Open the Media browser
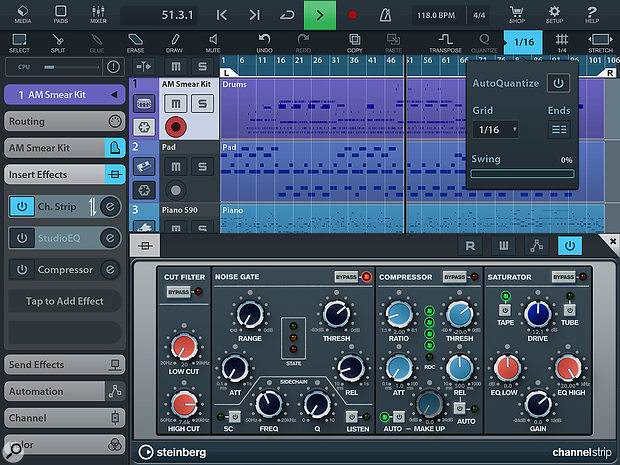The height and width of the screenshot is (465, 620). (23, 15)
